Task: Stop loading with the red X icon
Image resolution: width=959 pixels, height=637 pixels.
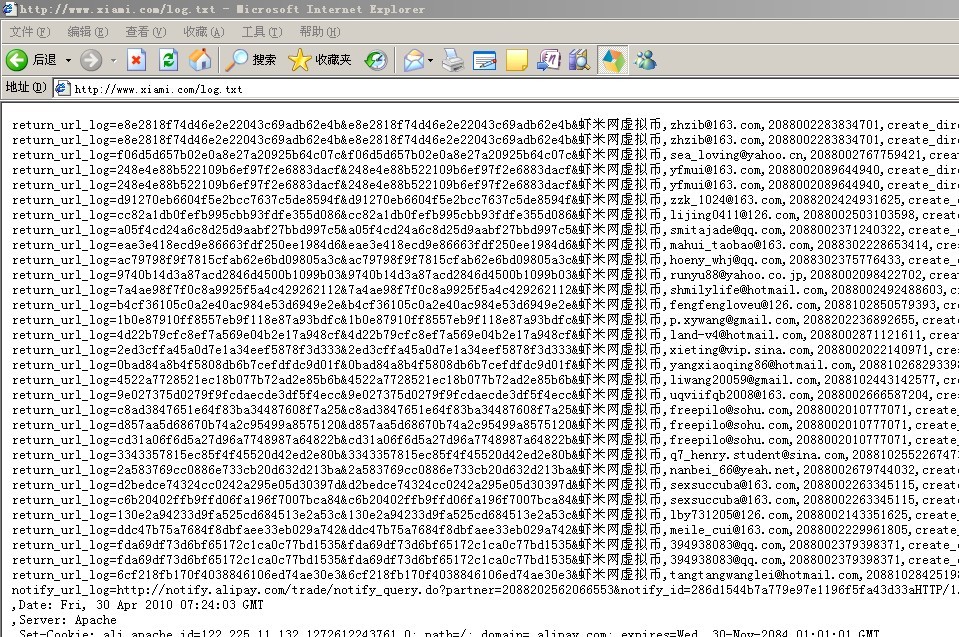Action: pyautogui.click(x=136, y=60)
